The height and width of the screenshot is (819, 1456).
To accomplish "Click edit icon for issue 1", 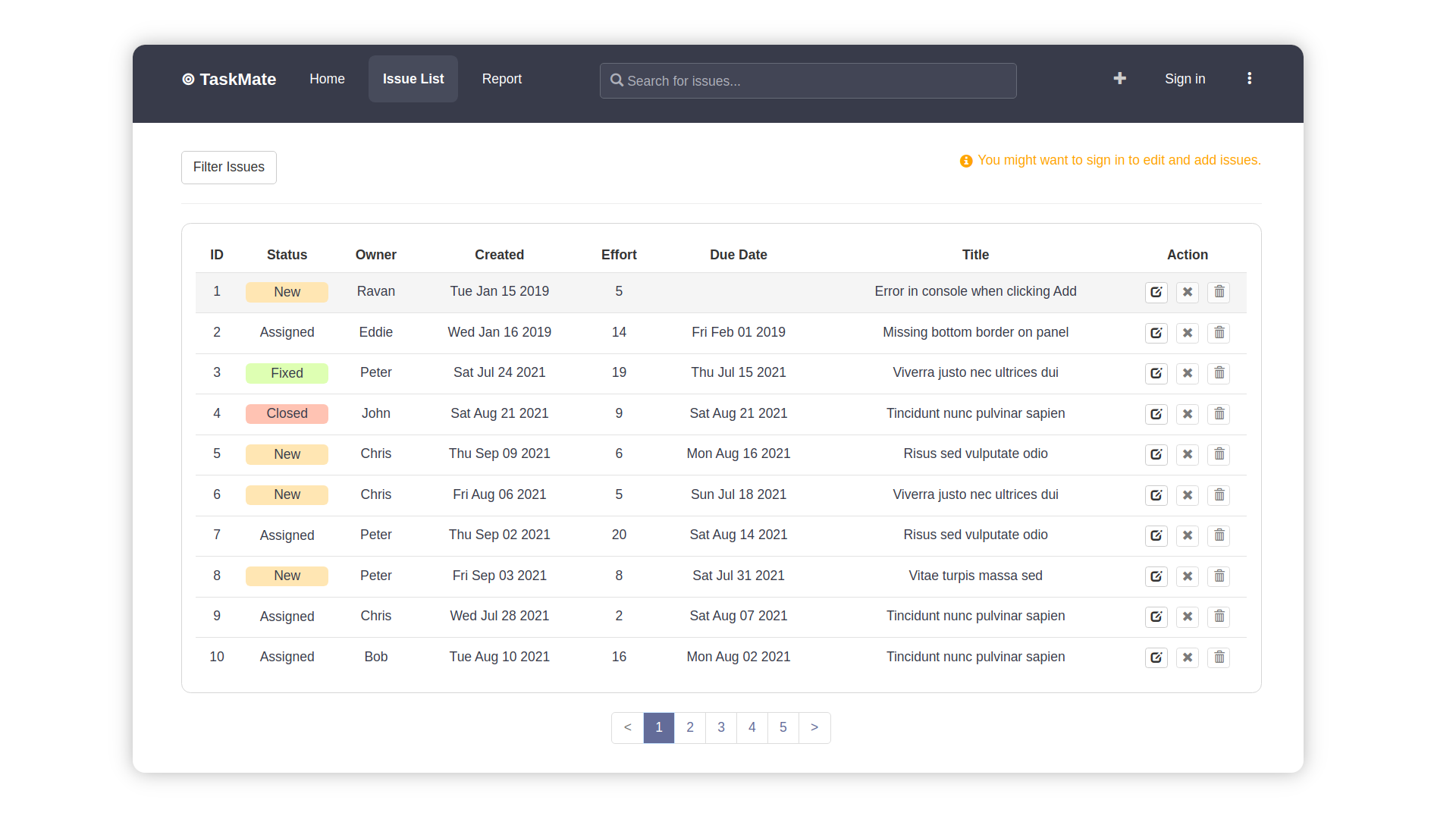I will click(x=1156, y=292).
